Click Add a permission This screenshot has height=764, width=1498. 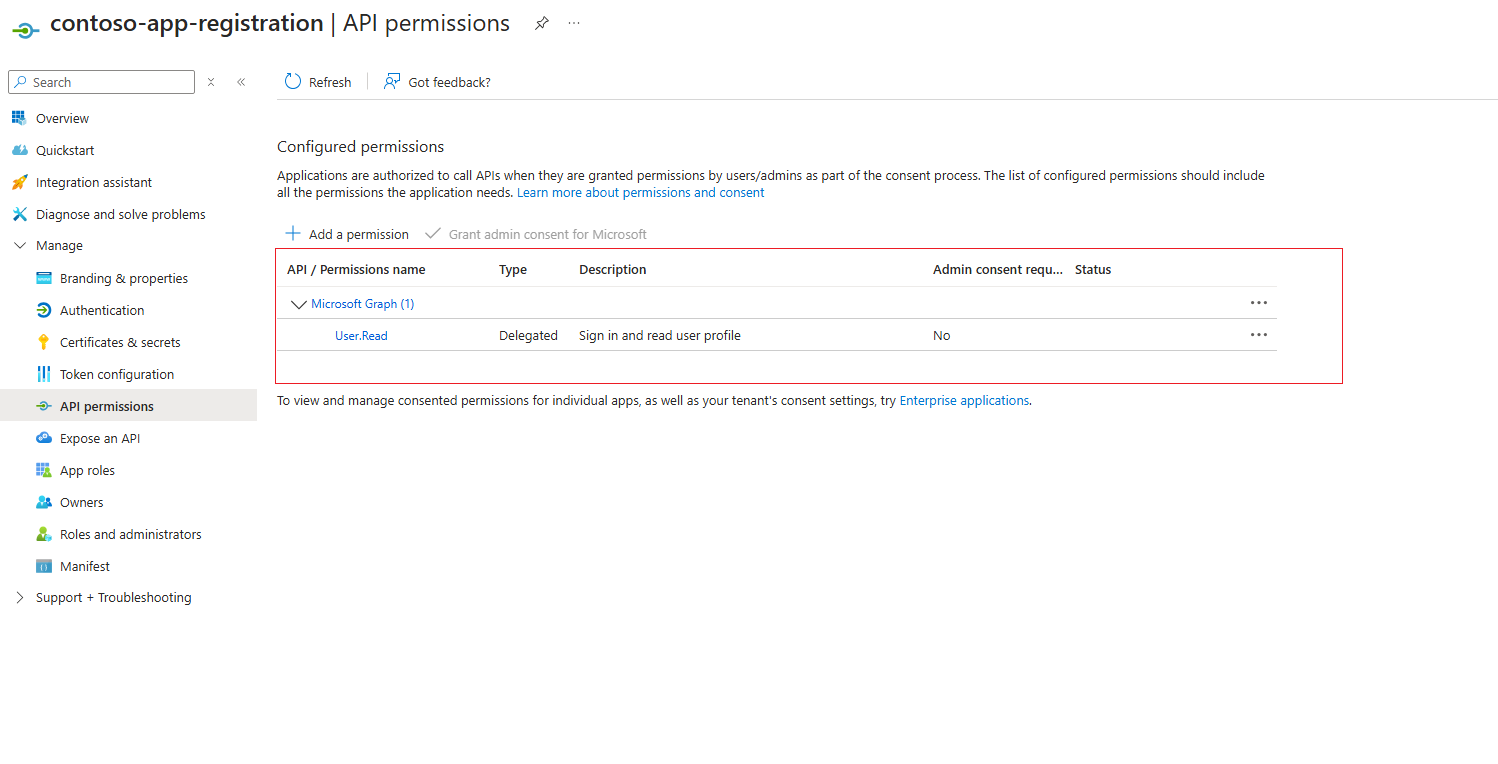(x=347, y=234)
